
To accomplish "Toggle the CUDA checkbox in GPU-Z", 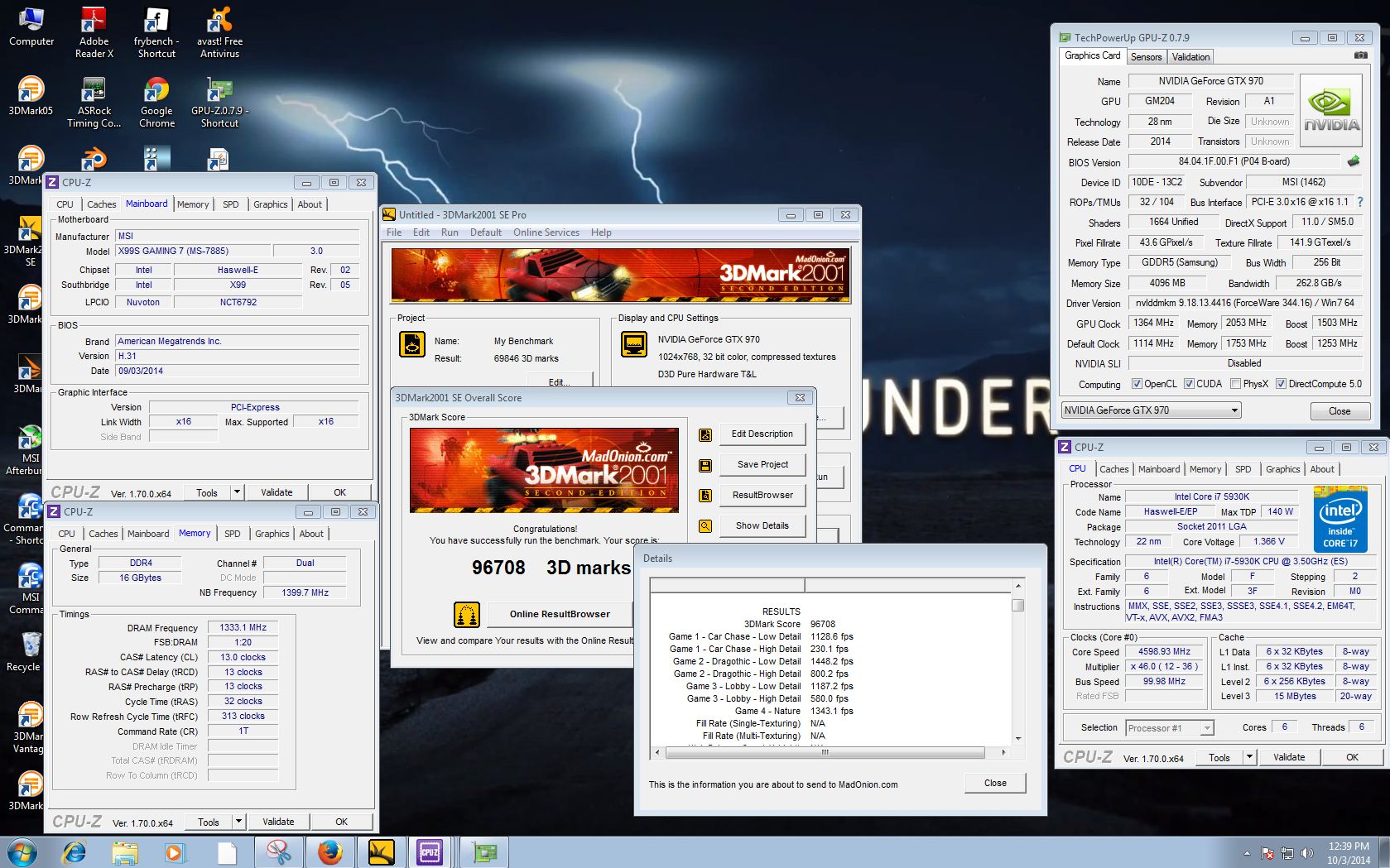I will [1189, 384].
